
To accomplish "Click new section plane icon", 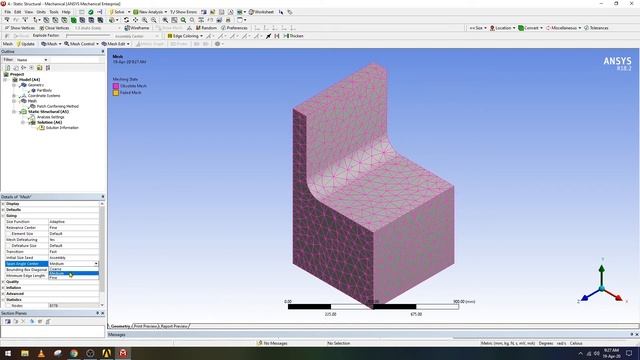I will click(7, 321).
